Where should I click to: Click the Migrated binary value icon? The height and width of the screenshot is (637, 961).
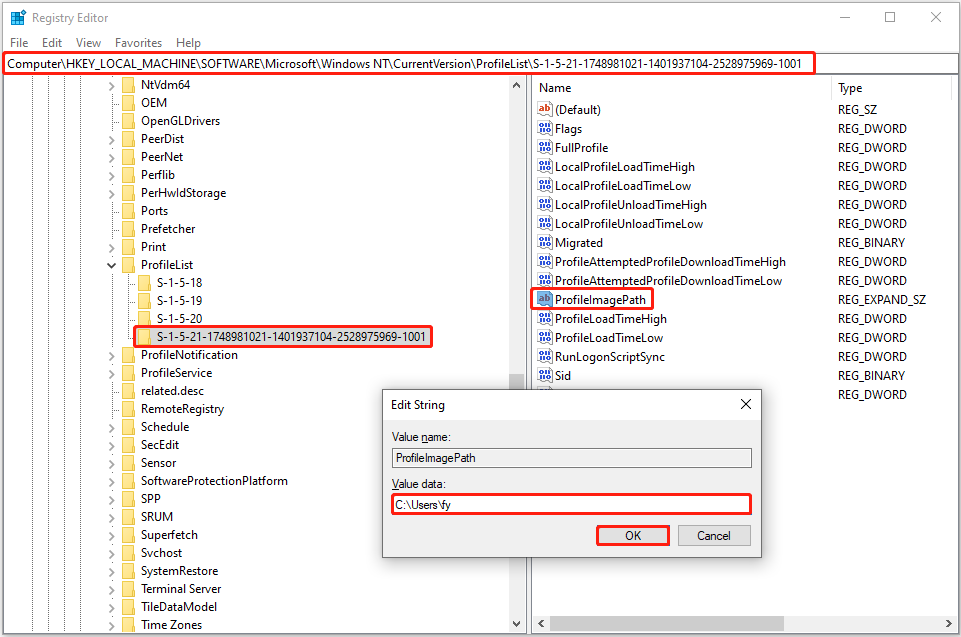(544, 243)
